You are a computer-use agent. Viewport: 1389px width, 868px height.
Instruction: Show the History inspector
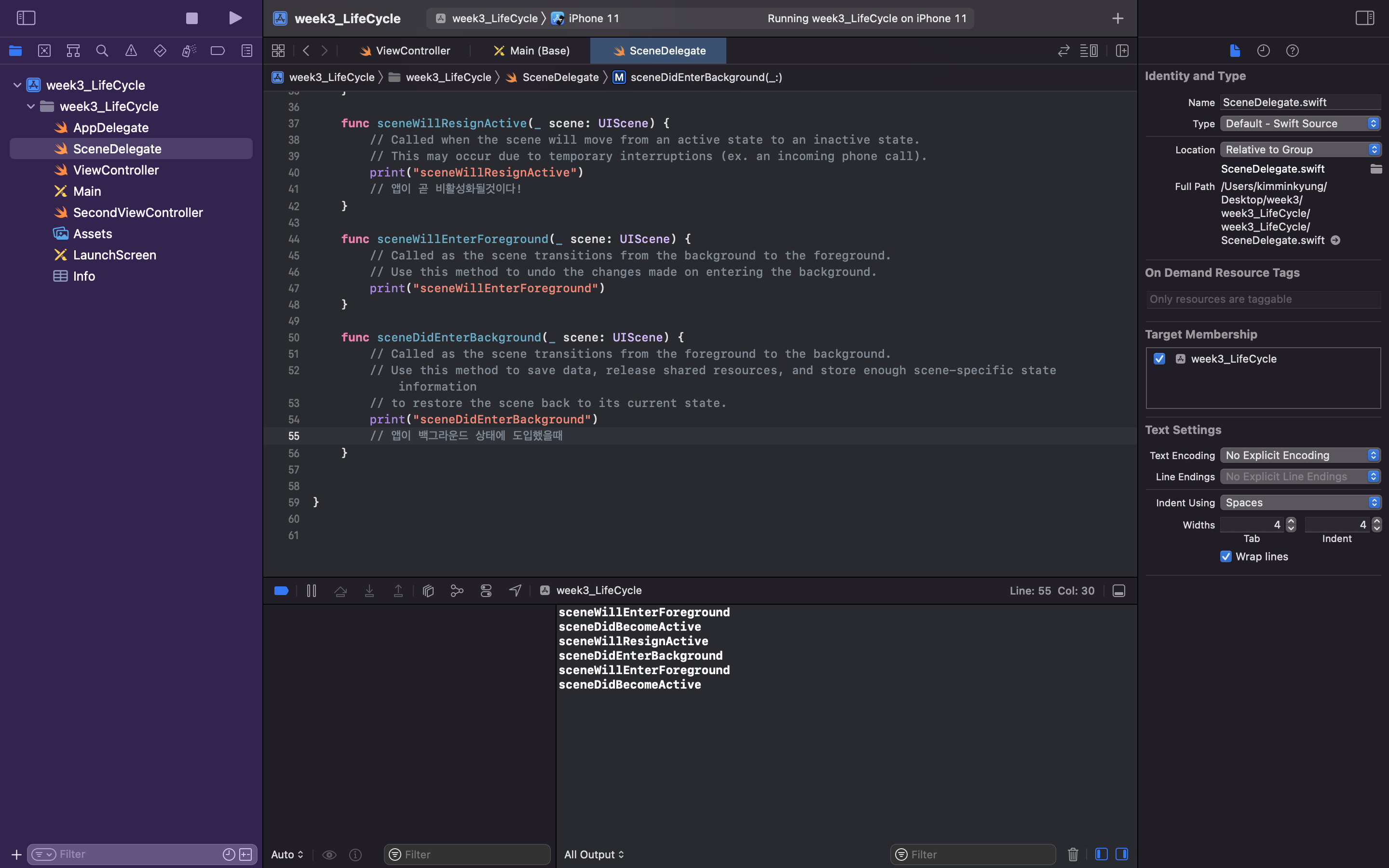coord(1263,51)
